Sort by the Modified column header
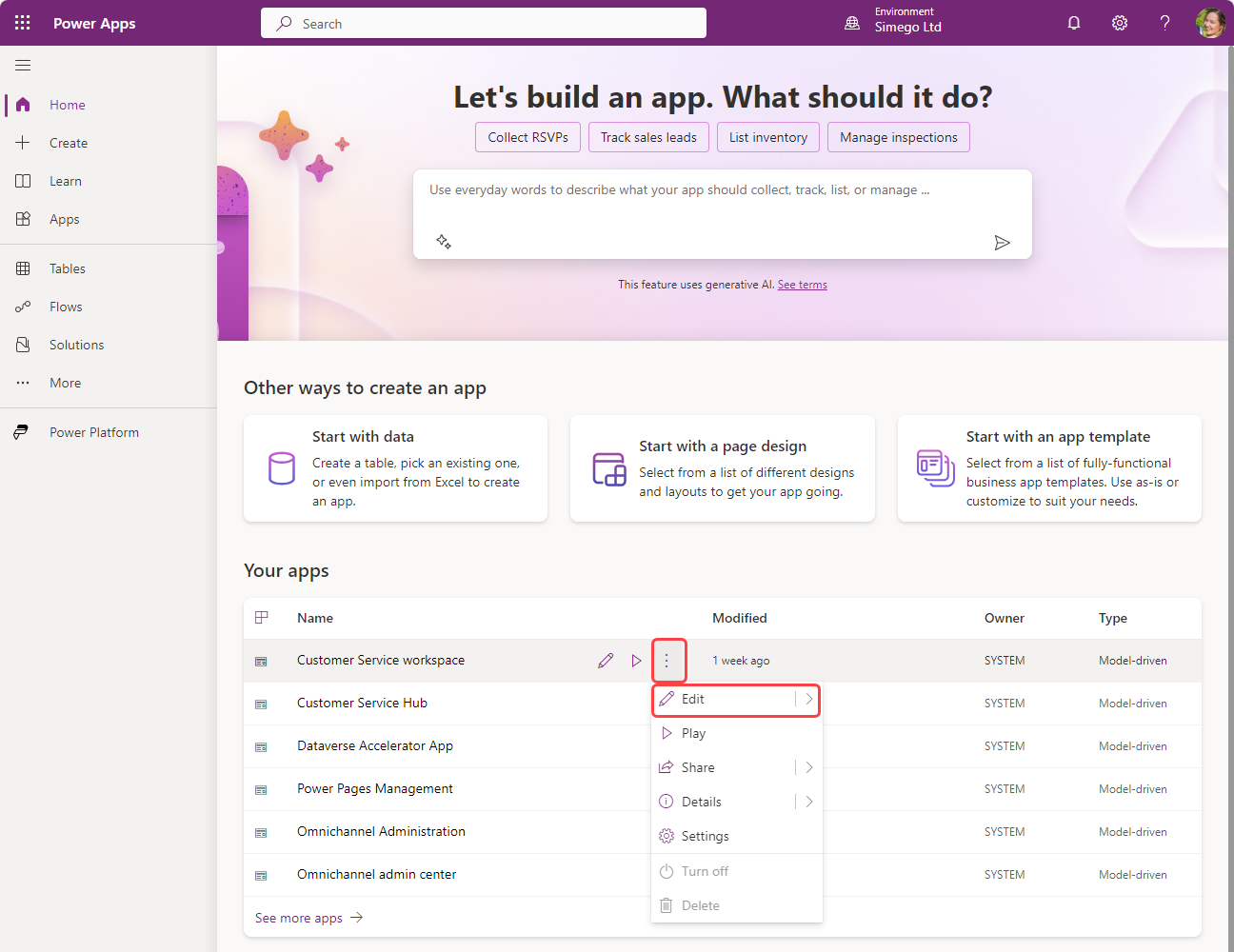1234x952 pixels. click(x=740, y=618)
